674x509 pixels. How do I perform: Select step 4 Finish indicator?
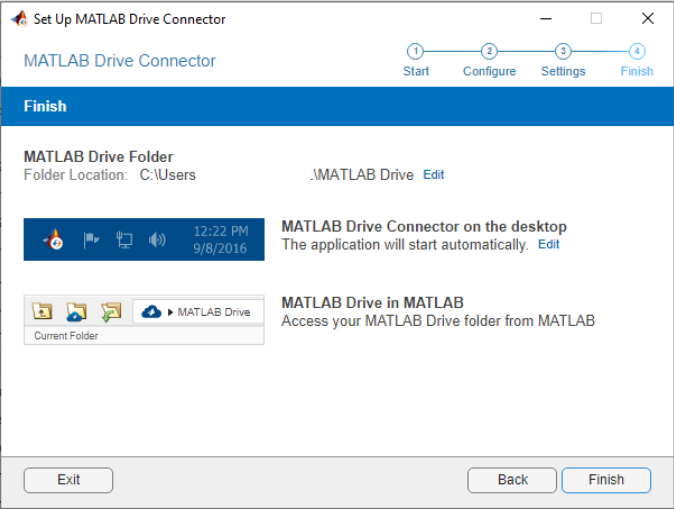point(637,52)
